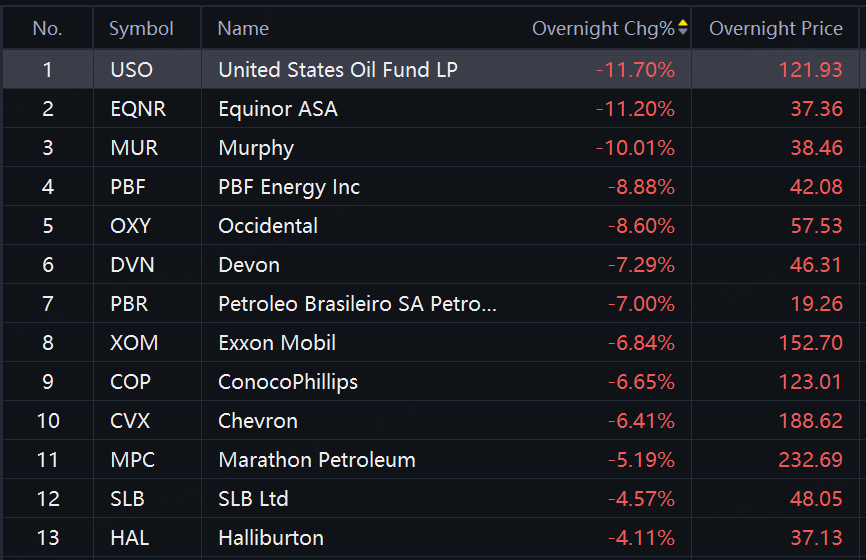Sort by Symbol column header
The height and width of the screenshot is (560, 866).
tap(141, 28)
